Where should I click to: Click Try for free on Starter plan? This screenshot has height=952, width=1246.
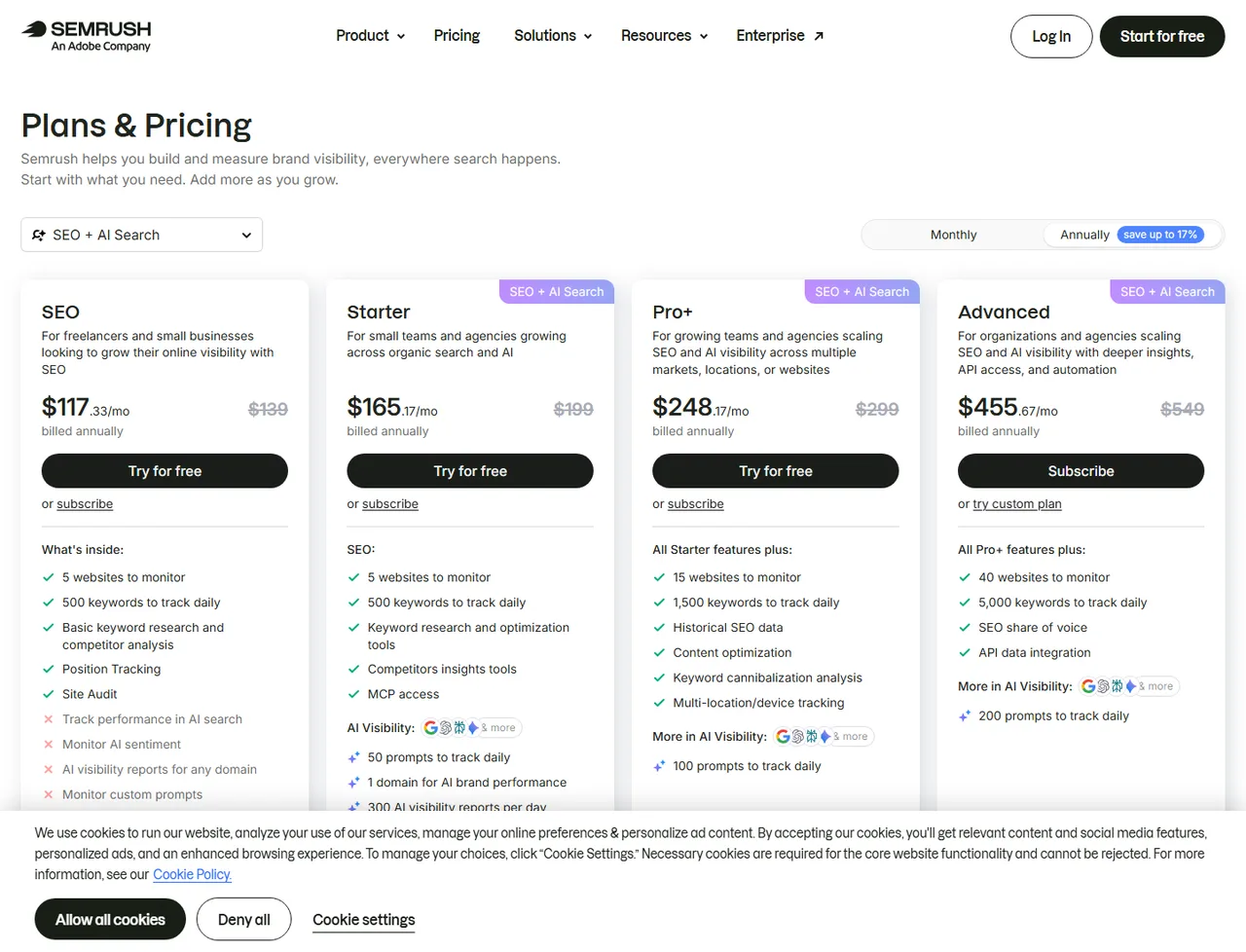pyautogui.click(x=470, y=471)
